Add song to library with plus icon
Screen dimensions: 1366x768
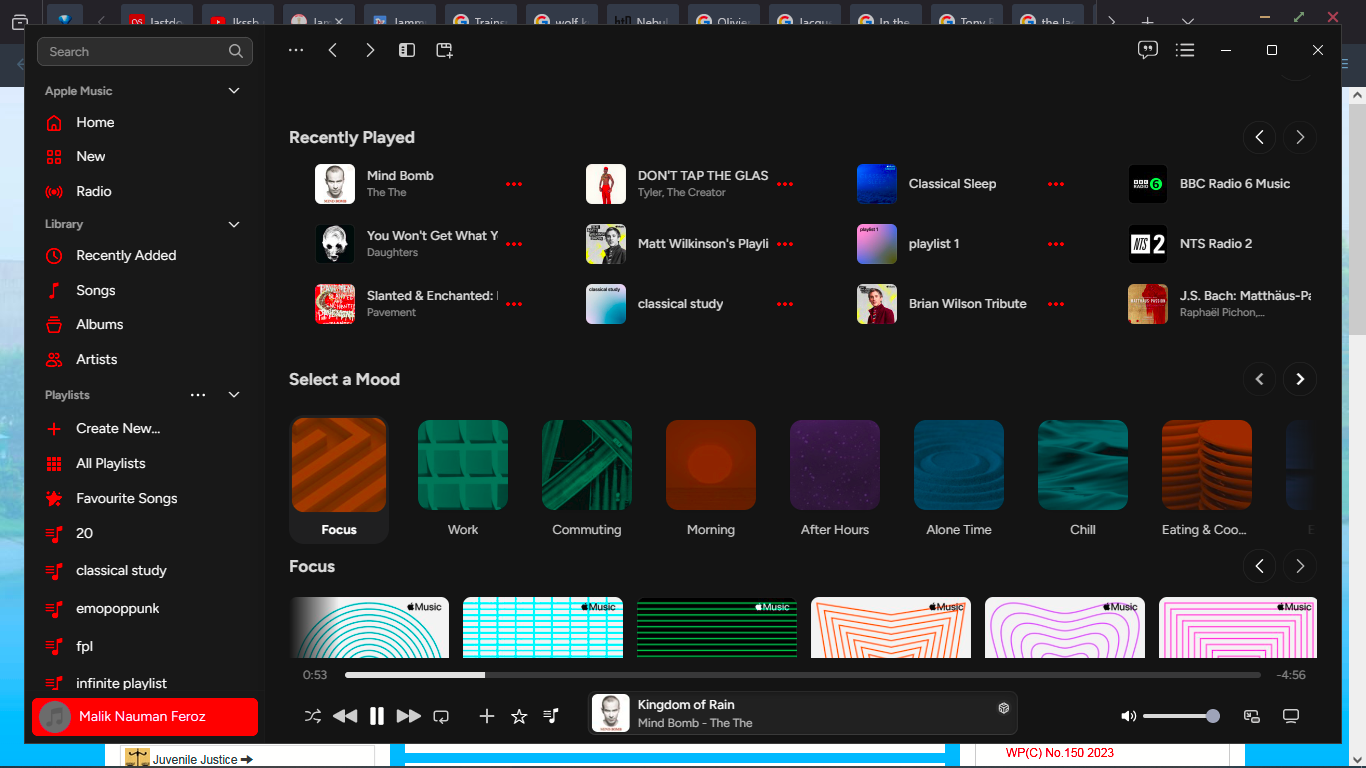click(487, 716)
